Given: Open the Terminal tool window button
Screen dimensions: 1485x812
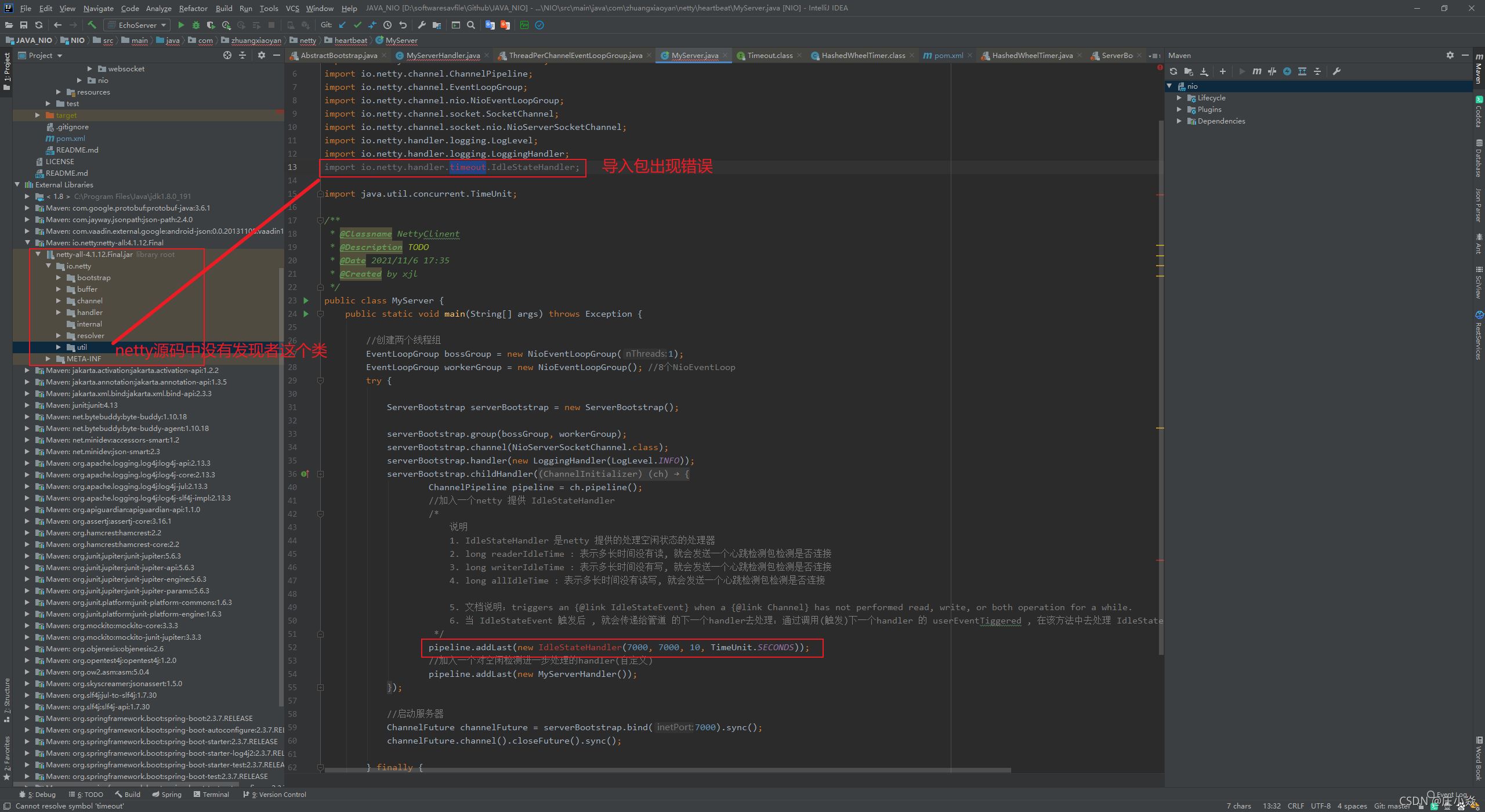Looking at the screenshot, I should tap(211, 795).
